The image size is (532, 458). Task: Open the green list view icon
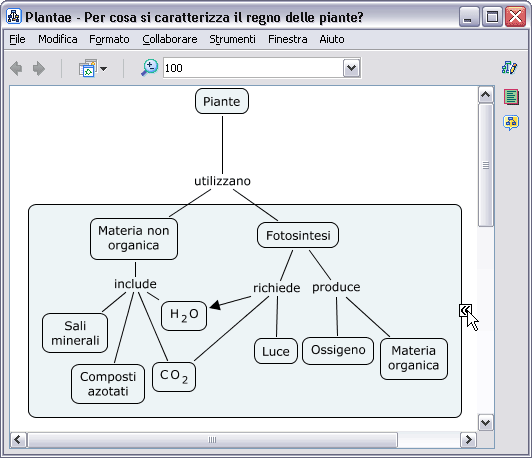(511, 97)
